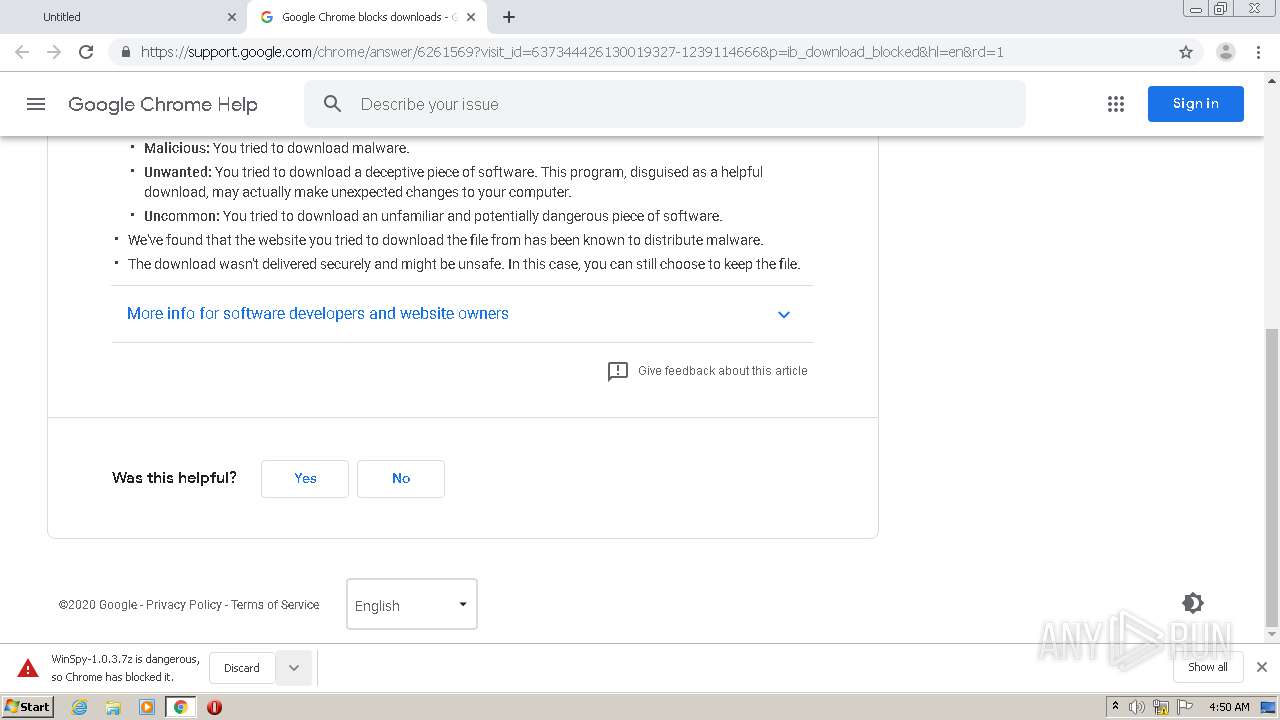1280x720 pixels.
Task: Click the ©2020 Google footer text
Action: [98, 605]
